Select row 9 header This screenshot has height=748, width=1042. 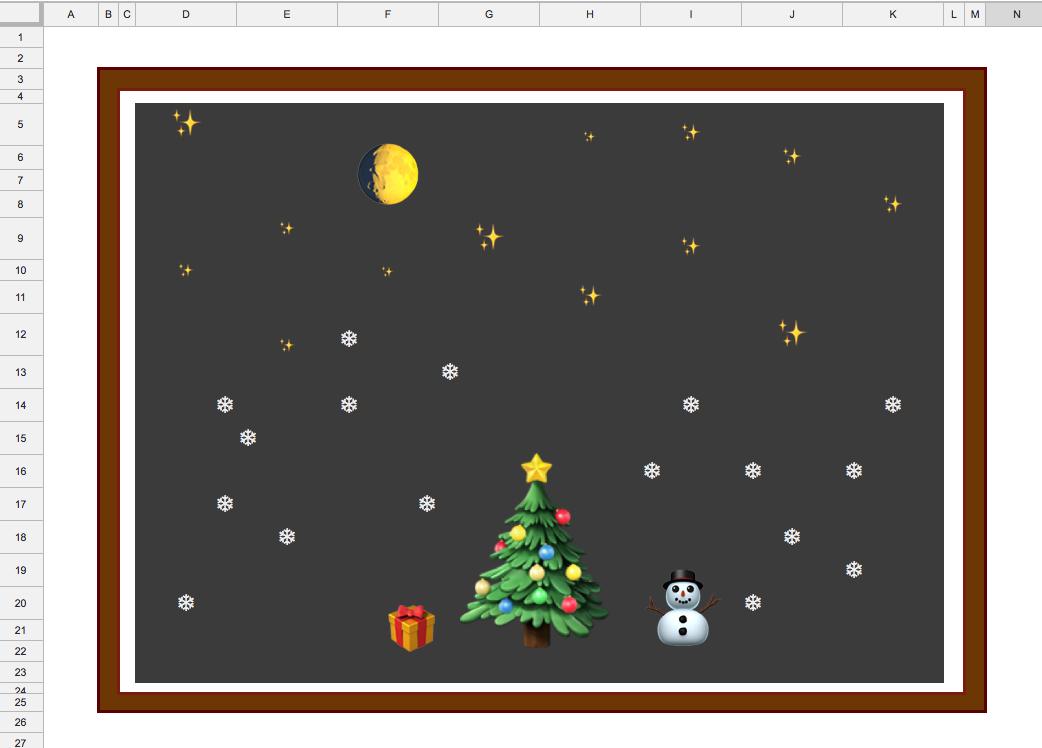click(x=21, y=238)
